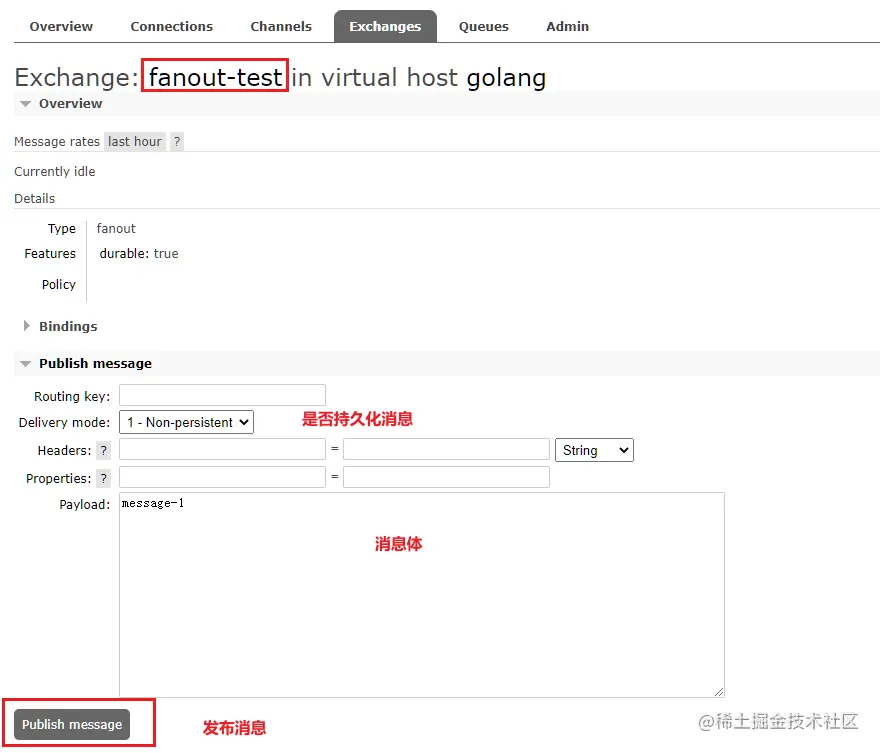Open help icon next to Headers

click(x=103, y=450)
